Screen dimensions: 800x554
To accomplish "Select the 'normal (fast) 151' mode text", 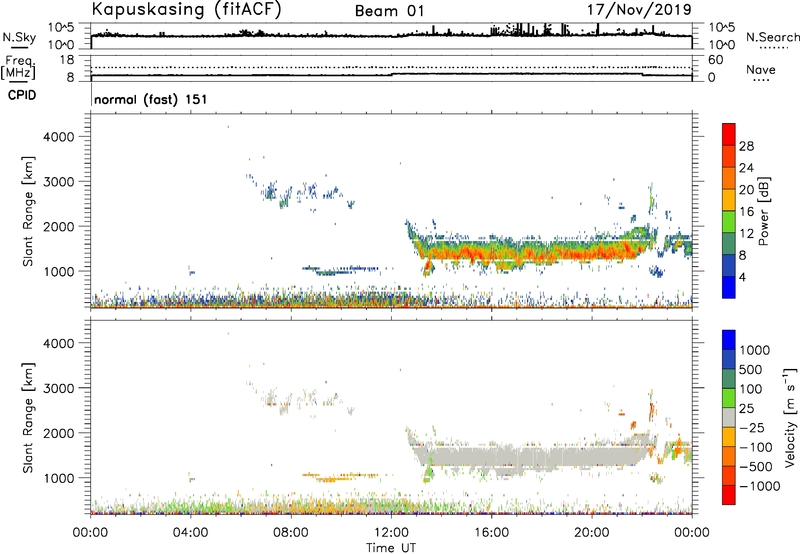I will tap(151, 99).
